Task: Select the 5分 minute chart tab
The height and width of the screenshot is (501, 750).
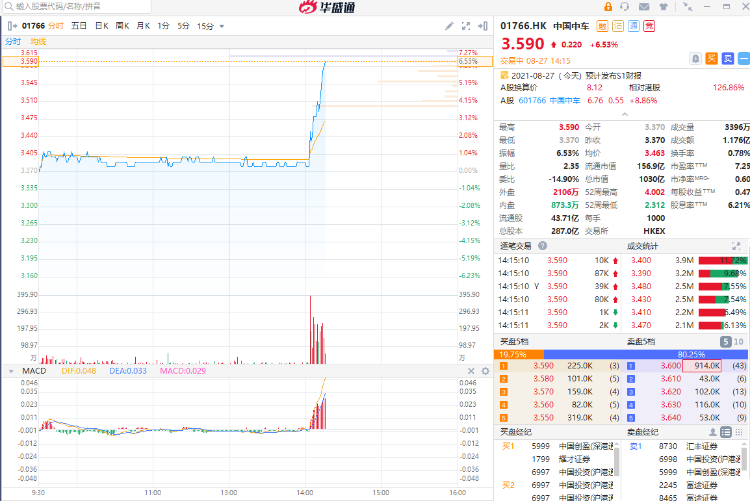Action: coord(184,26)
